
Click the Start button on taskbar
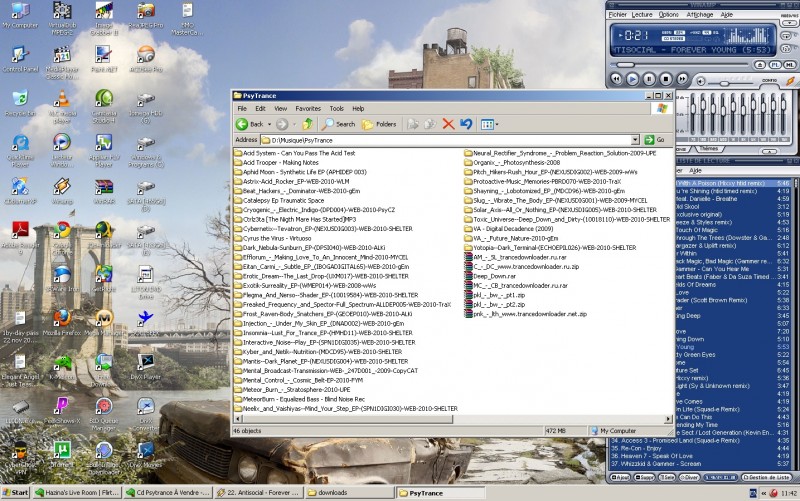click(x=15, y=492)
